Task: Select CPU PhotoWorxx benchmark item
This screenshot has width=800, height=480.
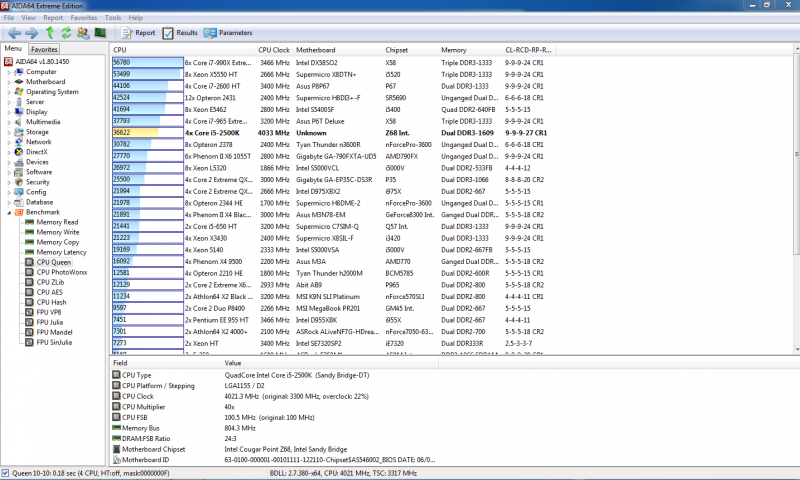Action: [61, 272]
